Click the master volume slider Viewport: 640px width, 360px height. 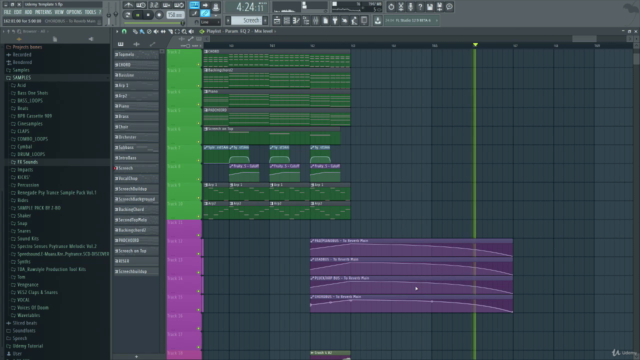tap(109, 16)
